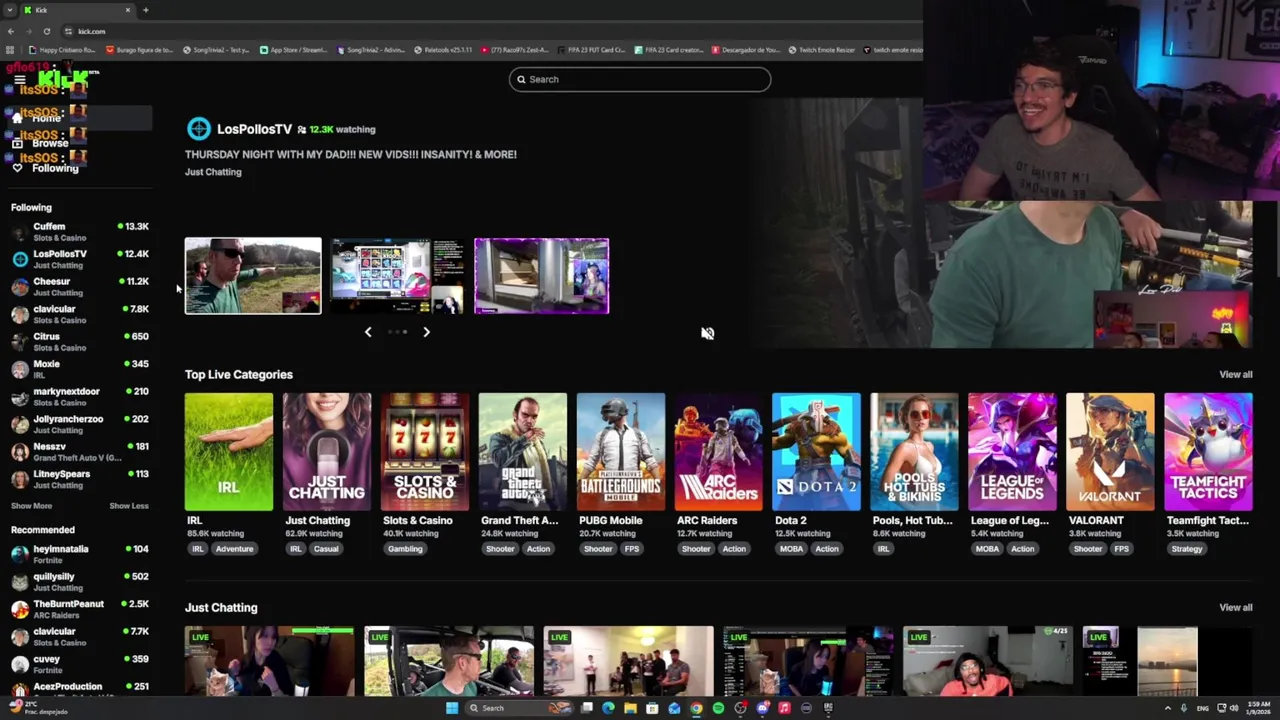Click Show More in Following list
Image resolution: width=1280 pixels, height=720 pixels.
pyautogui.click(x=31, y=506)
